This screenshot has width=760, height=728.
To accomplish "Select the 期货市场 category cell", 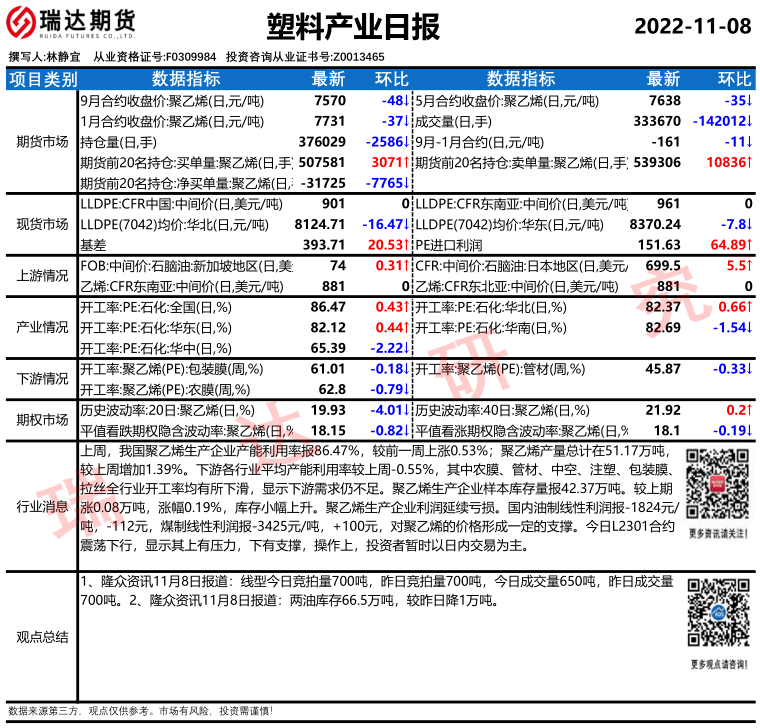I will pos(42,141).
